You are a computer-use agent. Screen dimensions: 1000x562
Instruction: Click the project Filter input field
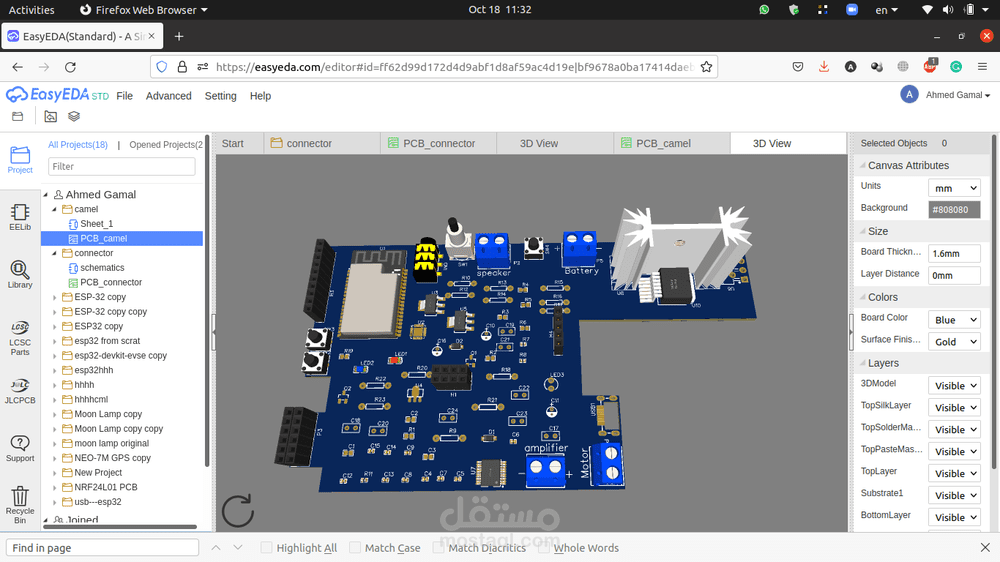pos(121,166)
